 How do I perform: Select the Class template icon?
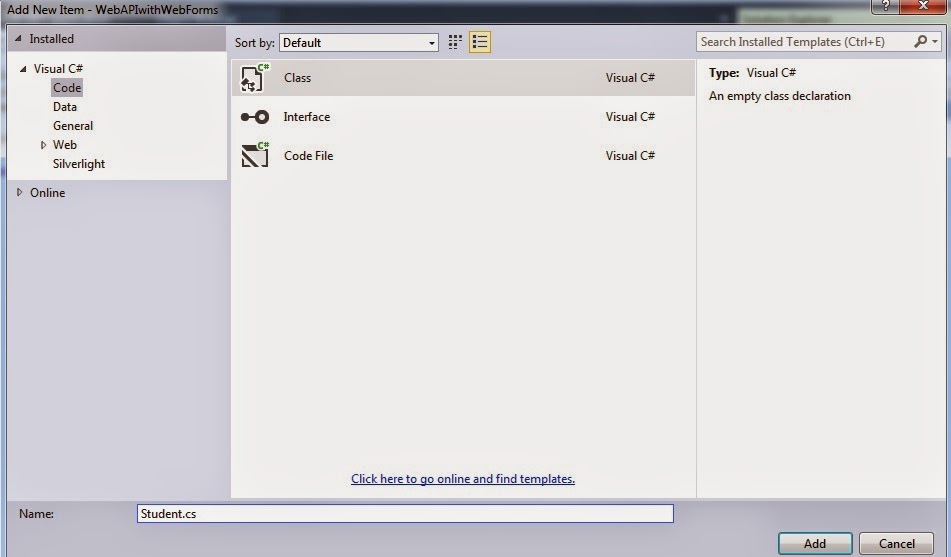[x=255, y=78]
